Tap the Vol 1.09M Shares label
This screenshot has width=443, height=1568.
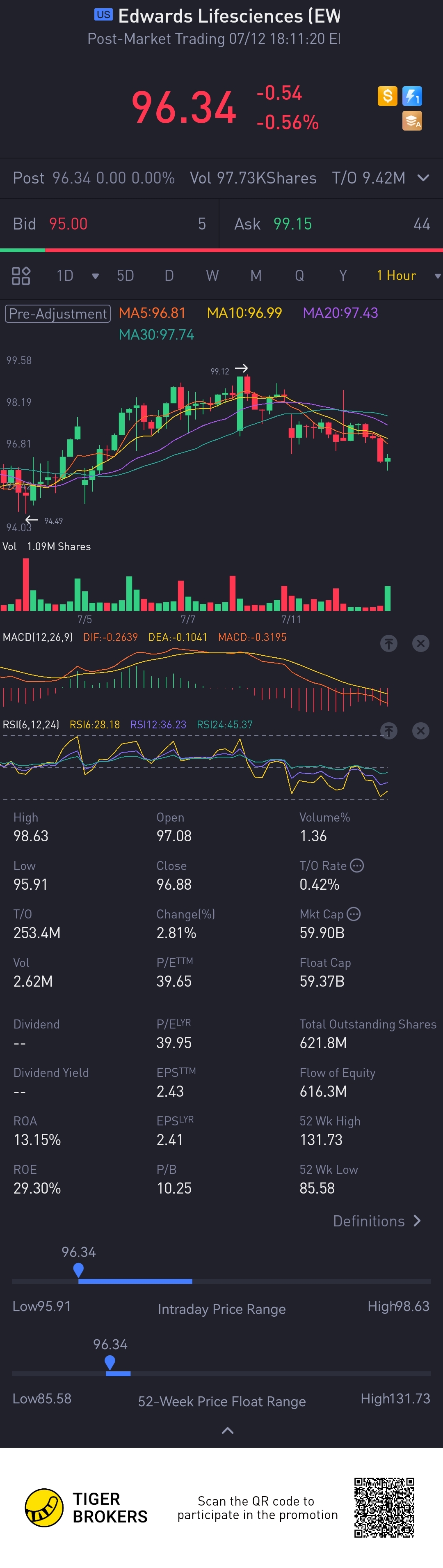pos(47,546)
